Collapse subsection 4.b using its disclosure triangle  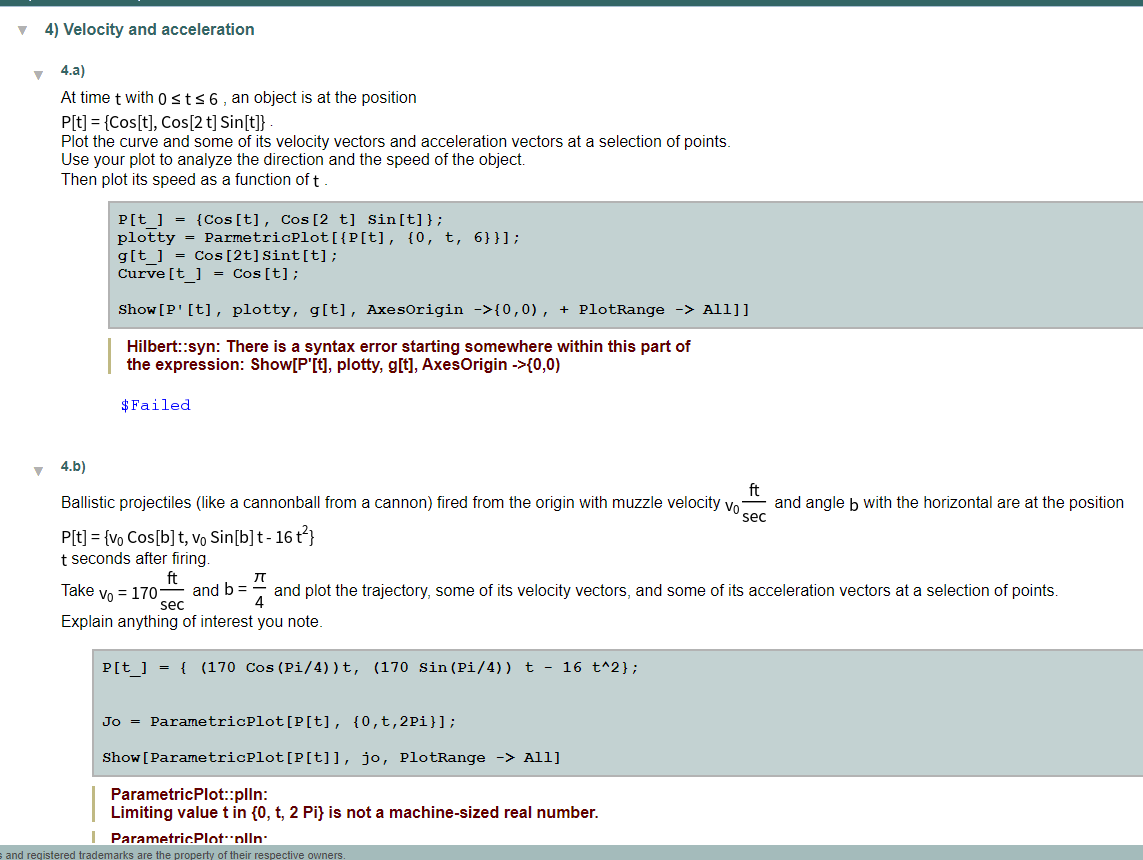(x=37, y=470)
